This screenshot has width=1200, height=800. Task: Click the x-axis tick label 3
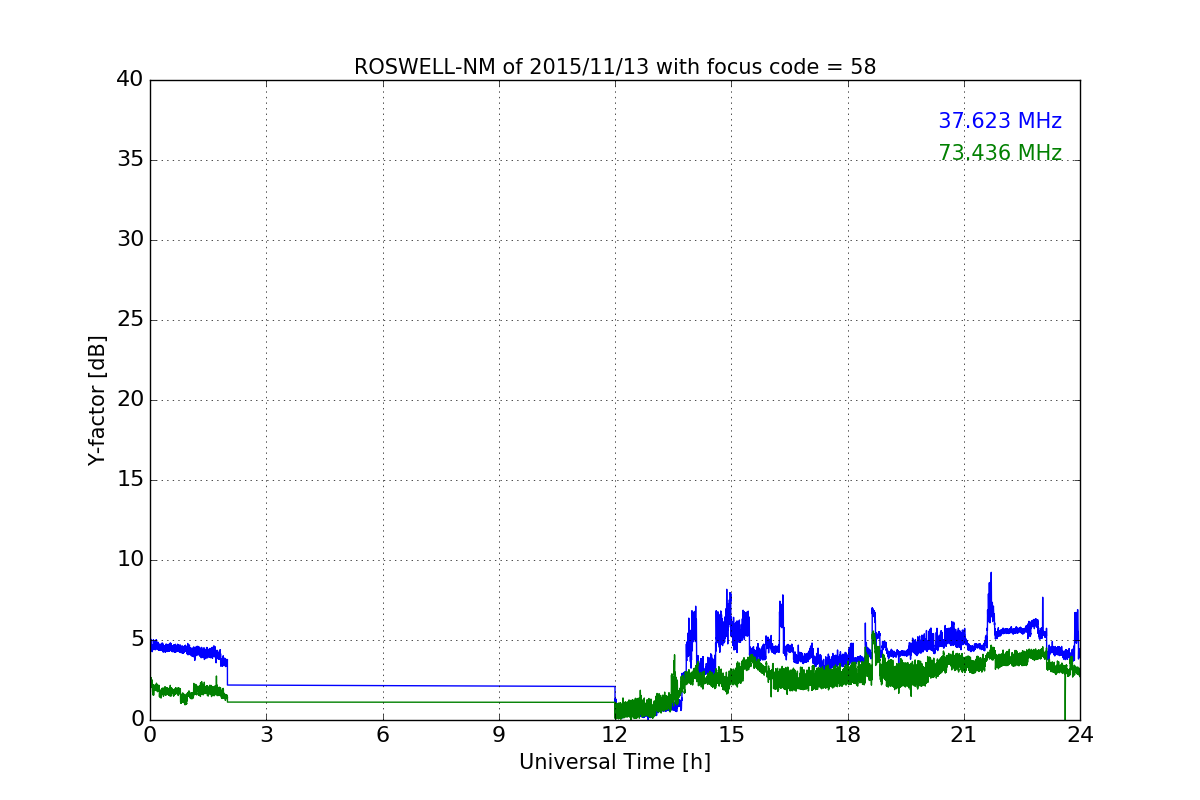tap(266, 735)
